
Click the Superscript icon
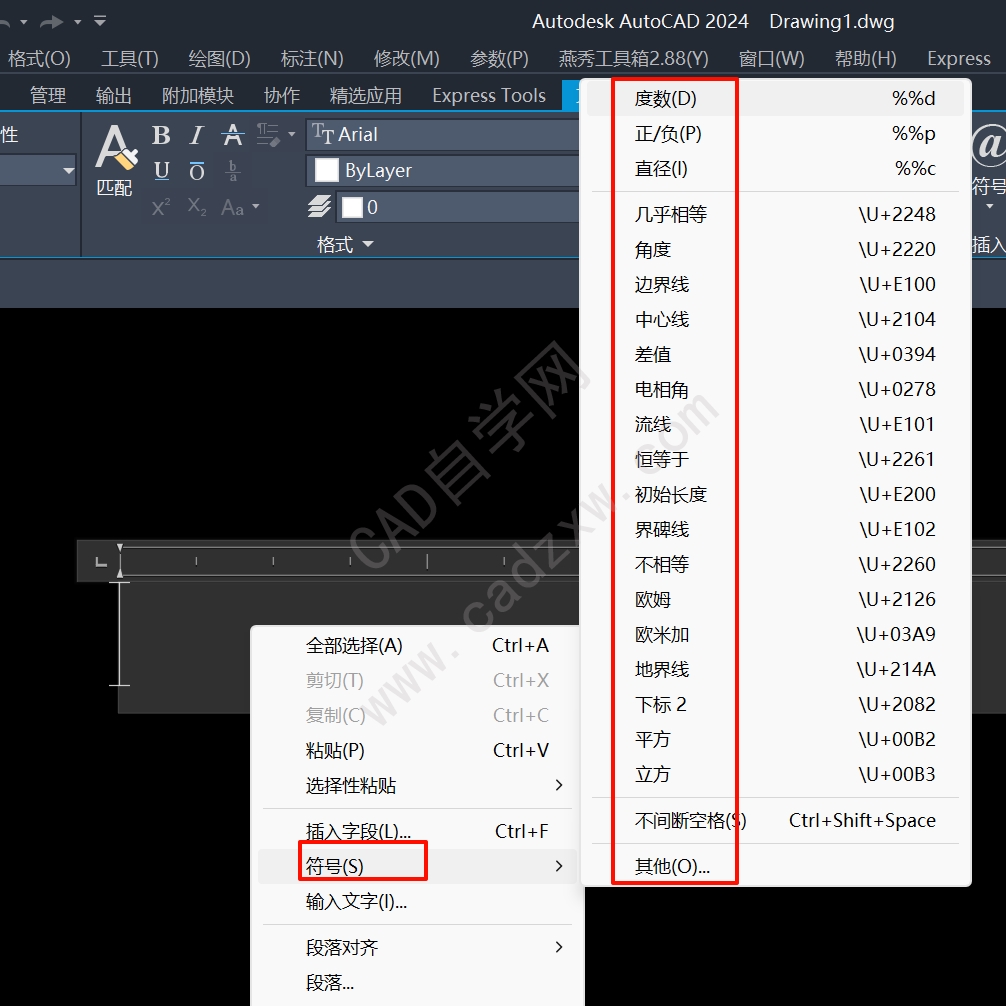161,207
